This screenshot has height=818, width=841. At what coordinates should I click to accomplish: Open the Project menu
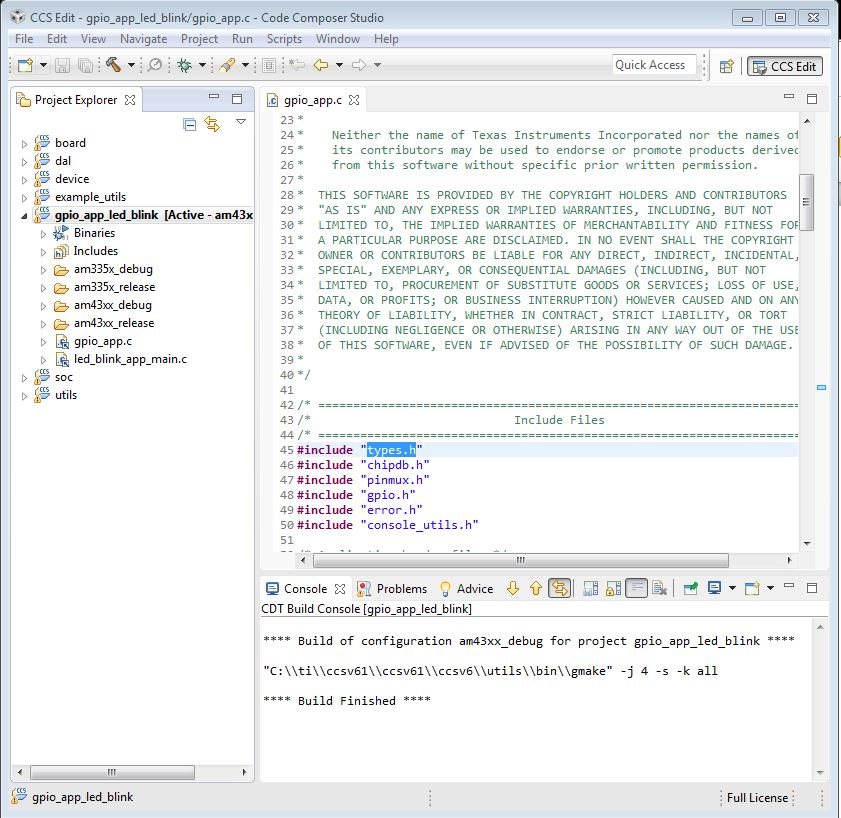pos(199,39)
